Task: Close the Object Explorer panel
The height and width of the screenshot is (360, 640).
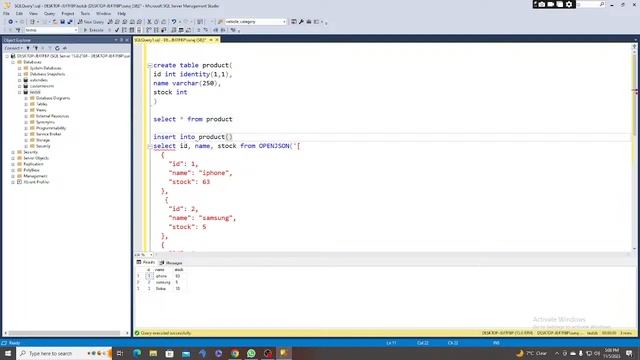Action: [x=127, y=40]
